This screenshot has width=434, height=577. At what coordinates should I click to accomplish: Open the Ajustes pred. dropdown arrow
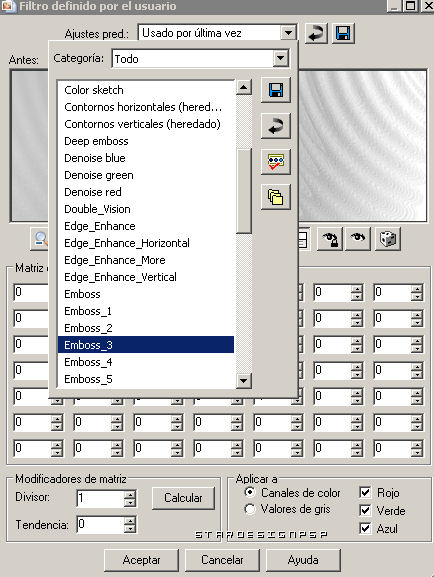tap(288, 33)
